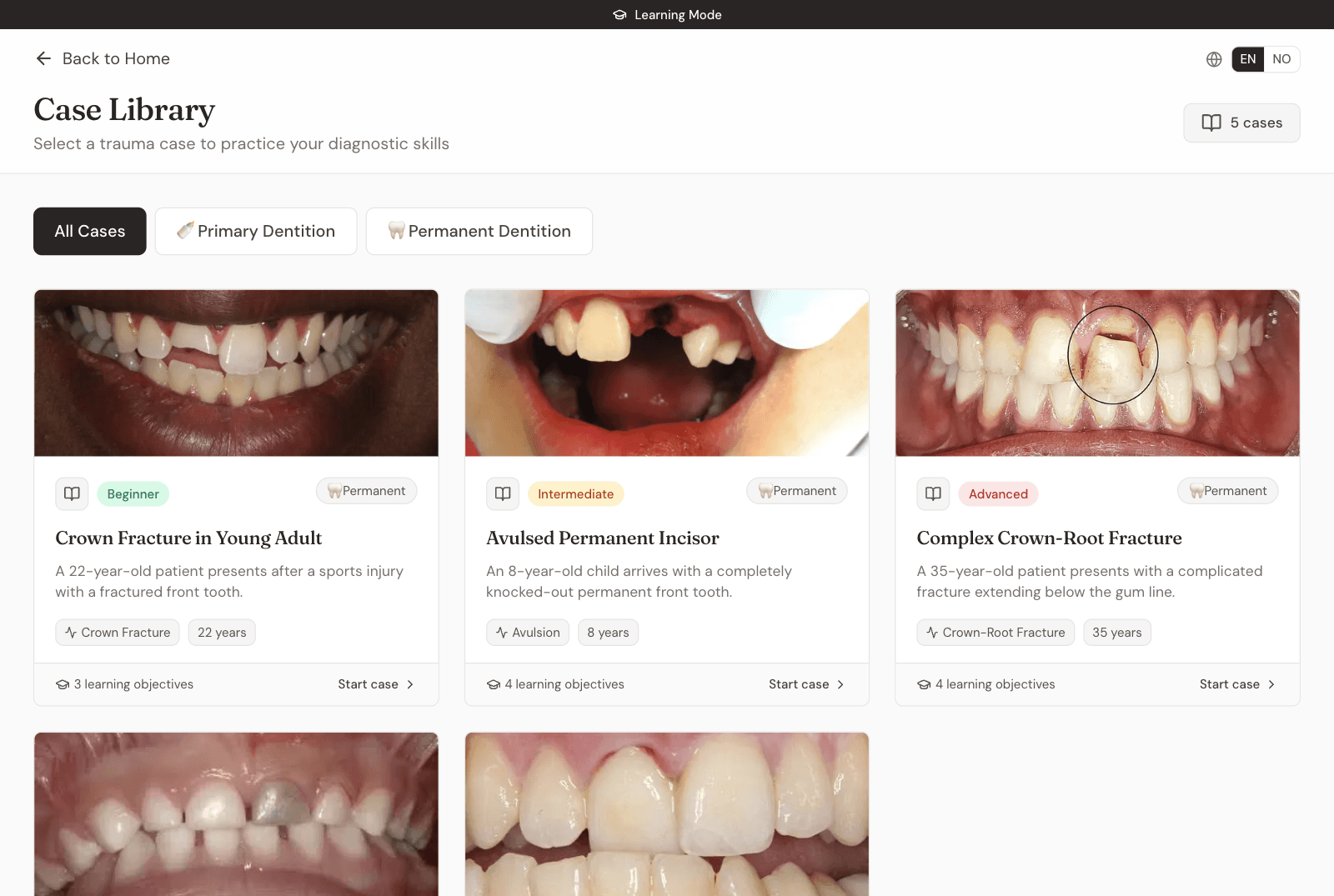Click the graduation cap icon on the Avulsed Permanent Incisor card

(x=494, y=684)
